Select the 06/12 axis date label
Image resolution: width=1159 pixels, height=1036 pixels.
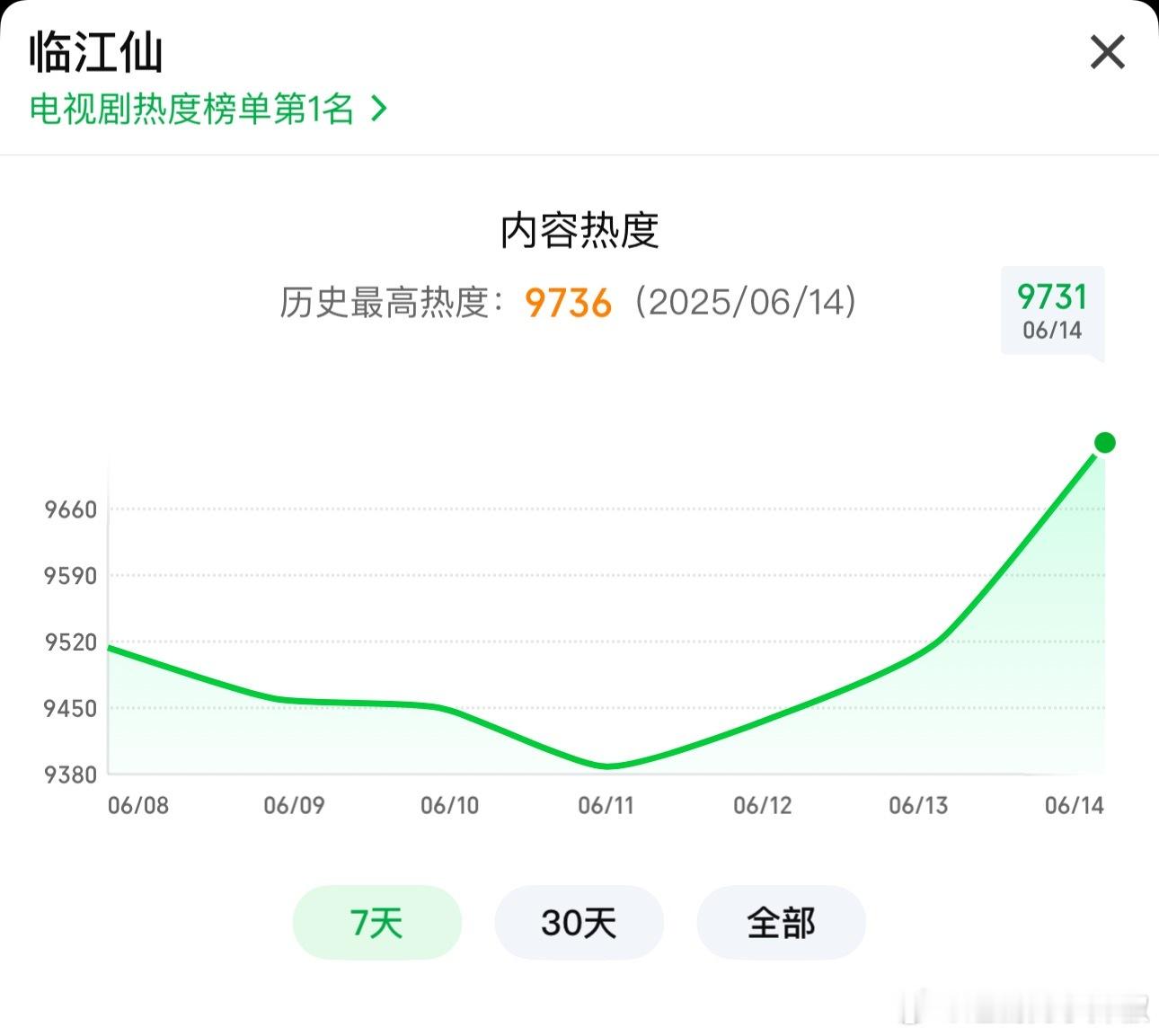click(763, 805)
